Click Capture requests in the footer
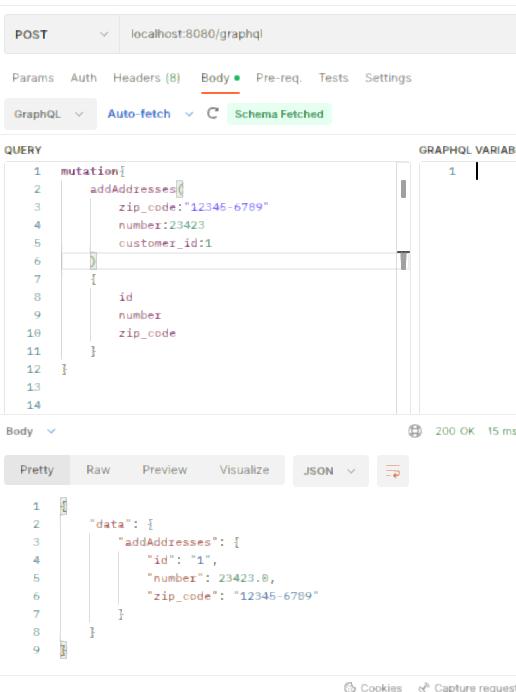Viewport: 516px width, 692px height. 467,687
